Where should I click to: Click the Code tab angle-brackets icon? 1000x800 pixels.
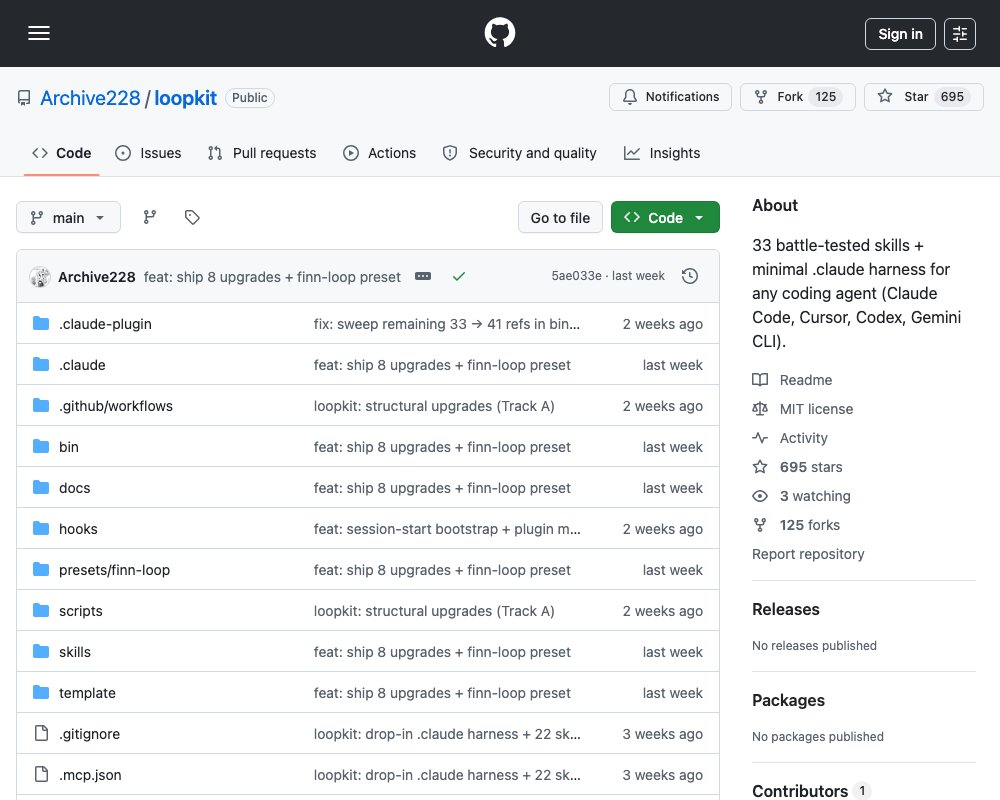(x=40, y=153)
